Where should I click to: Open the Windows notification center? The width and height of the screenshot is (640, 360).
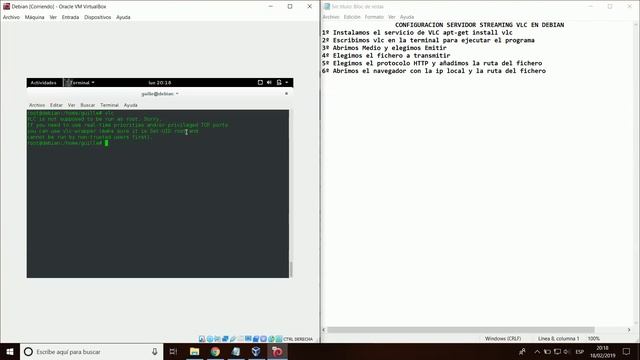[x=627, y=351]
